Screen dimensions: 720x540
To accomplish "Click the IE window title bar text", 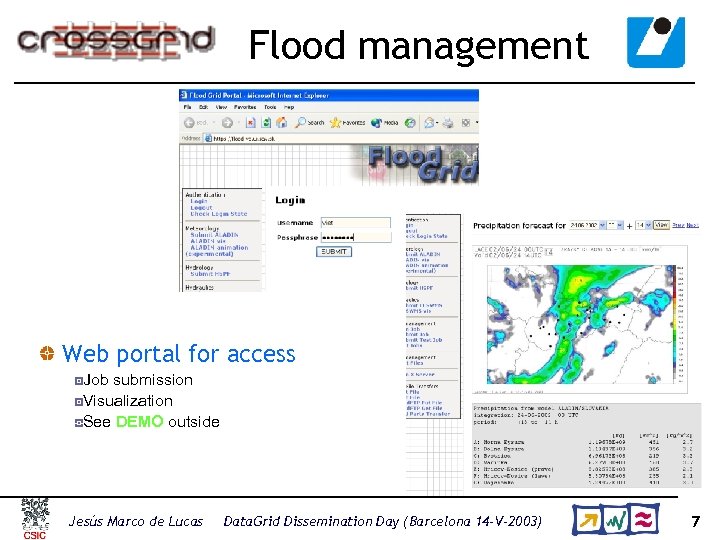I will tap(259, 96).
